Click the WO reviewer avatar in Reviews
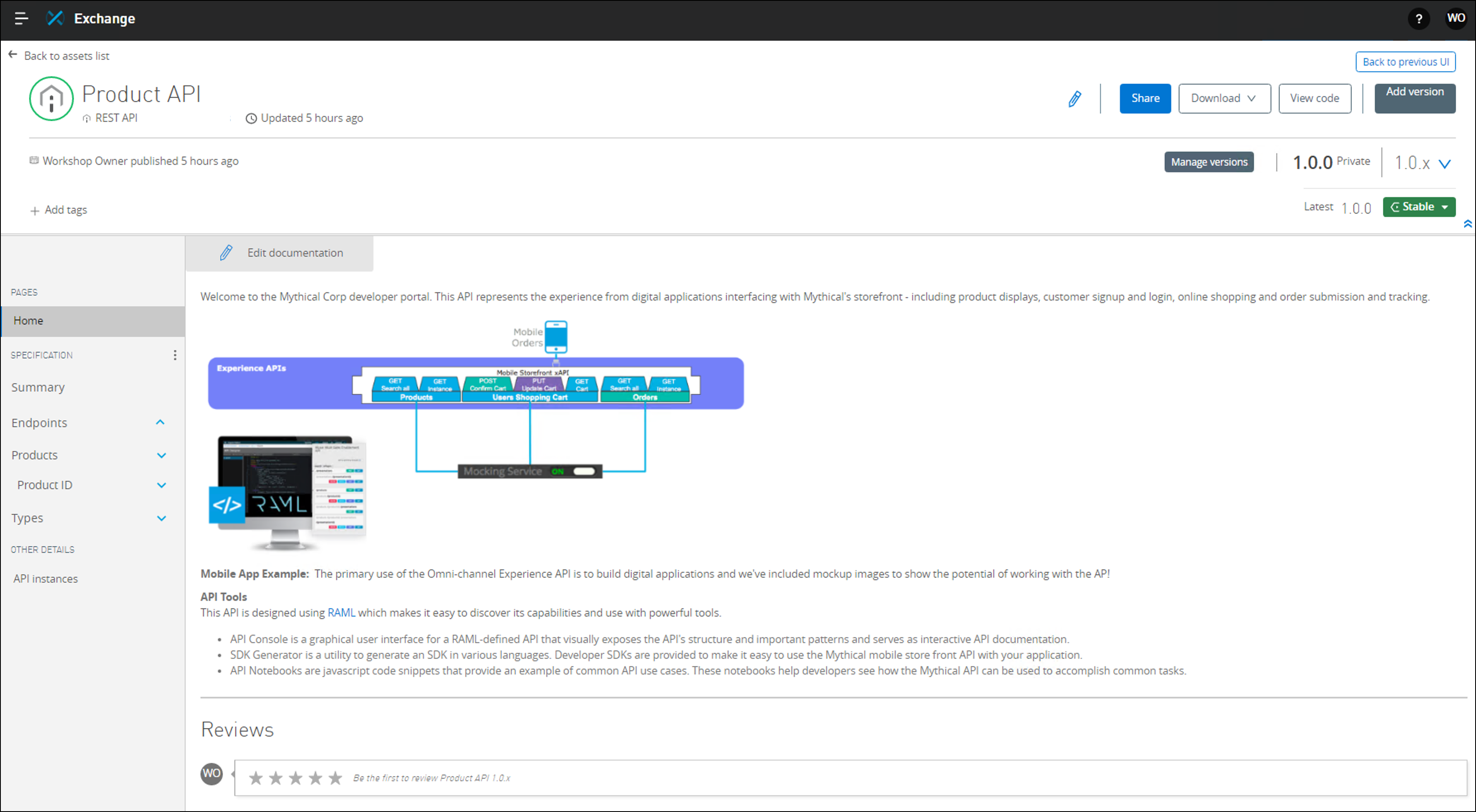1476x812 pixels. point(212,774)
